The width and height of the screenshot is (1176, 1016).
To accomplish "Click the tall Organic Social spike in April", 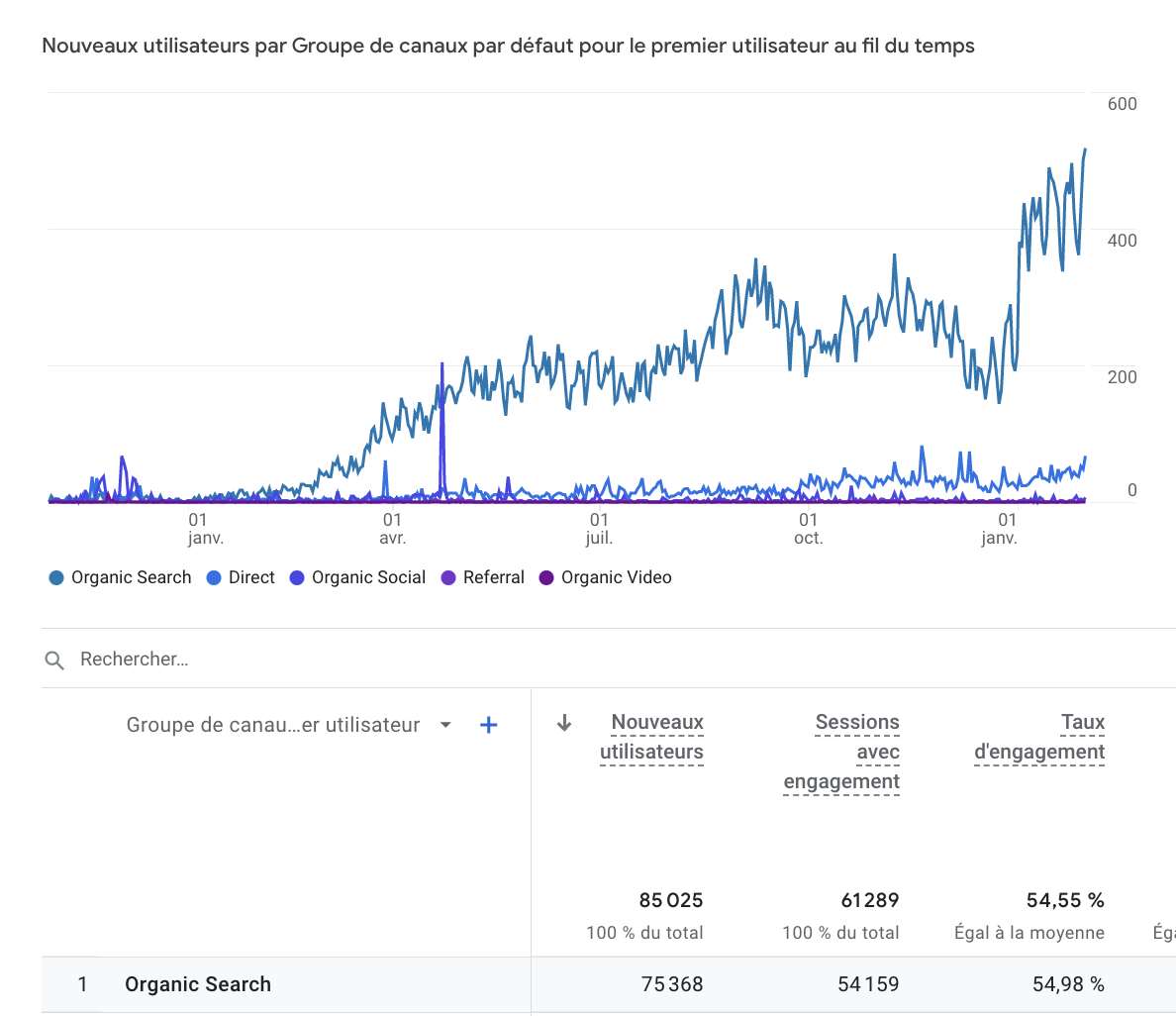I will click(x=442, y=396).
